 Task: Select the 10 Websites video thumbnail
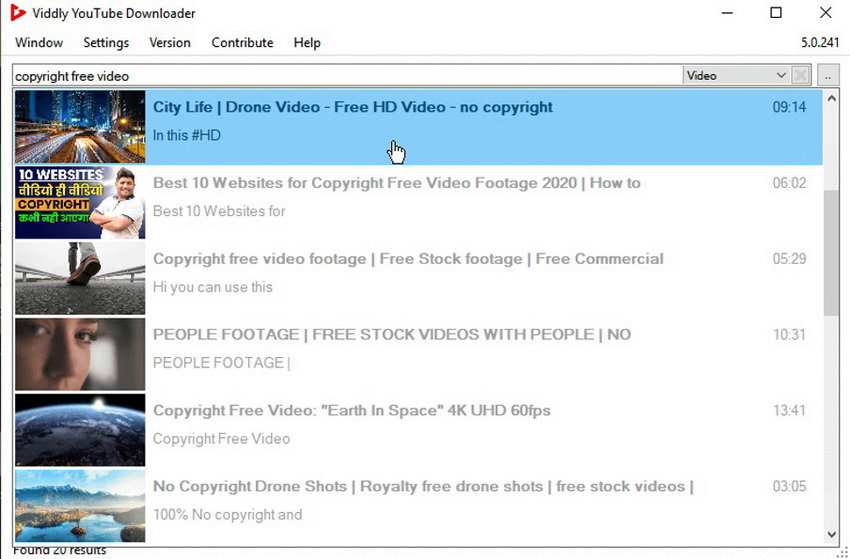[x=80, y=202]
